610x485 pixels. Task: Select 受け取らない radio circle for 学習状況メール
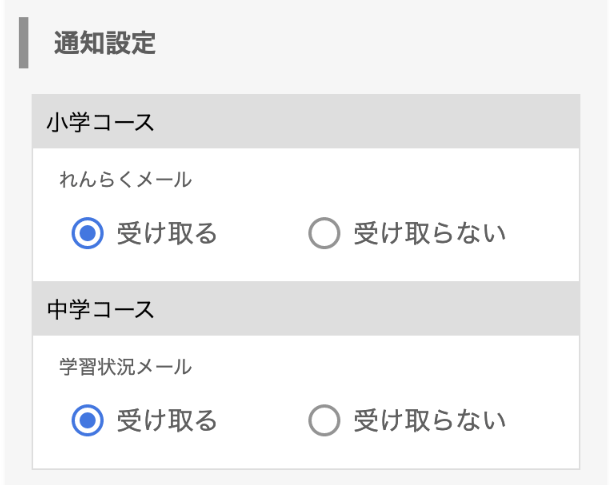324,420
